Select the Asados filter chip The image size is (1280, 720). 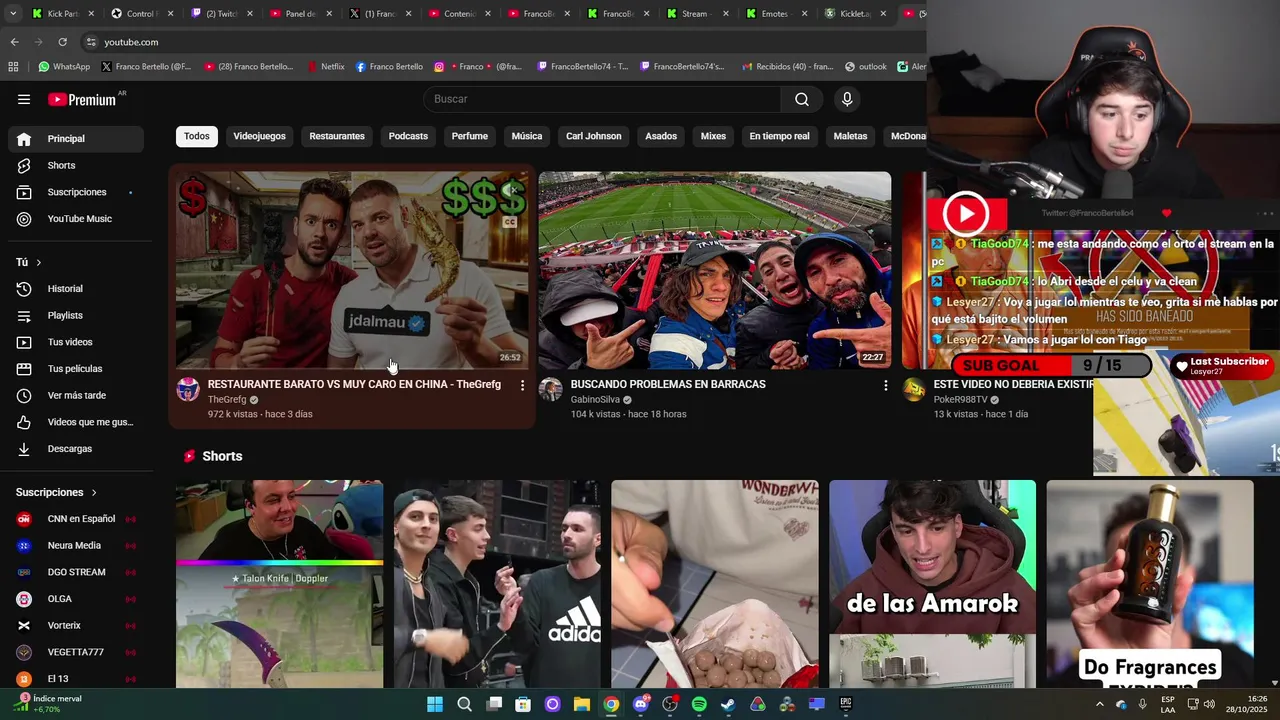(661, 136)
